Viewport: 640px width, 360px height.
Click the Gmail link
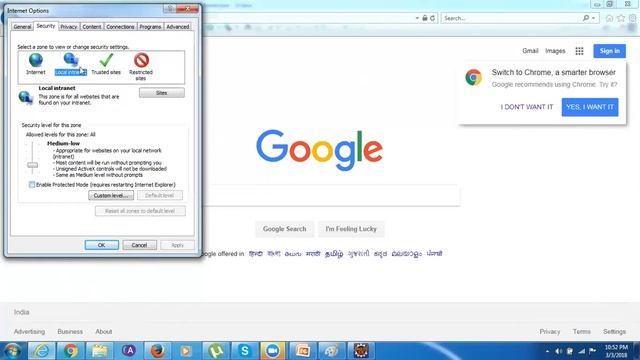point(530,51)
